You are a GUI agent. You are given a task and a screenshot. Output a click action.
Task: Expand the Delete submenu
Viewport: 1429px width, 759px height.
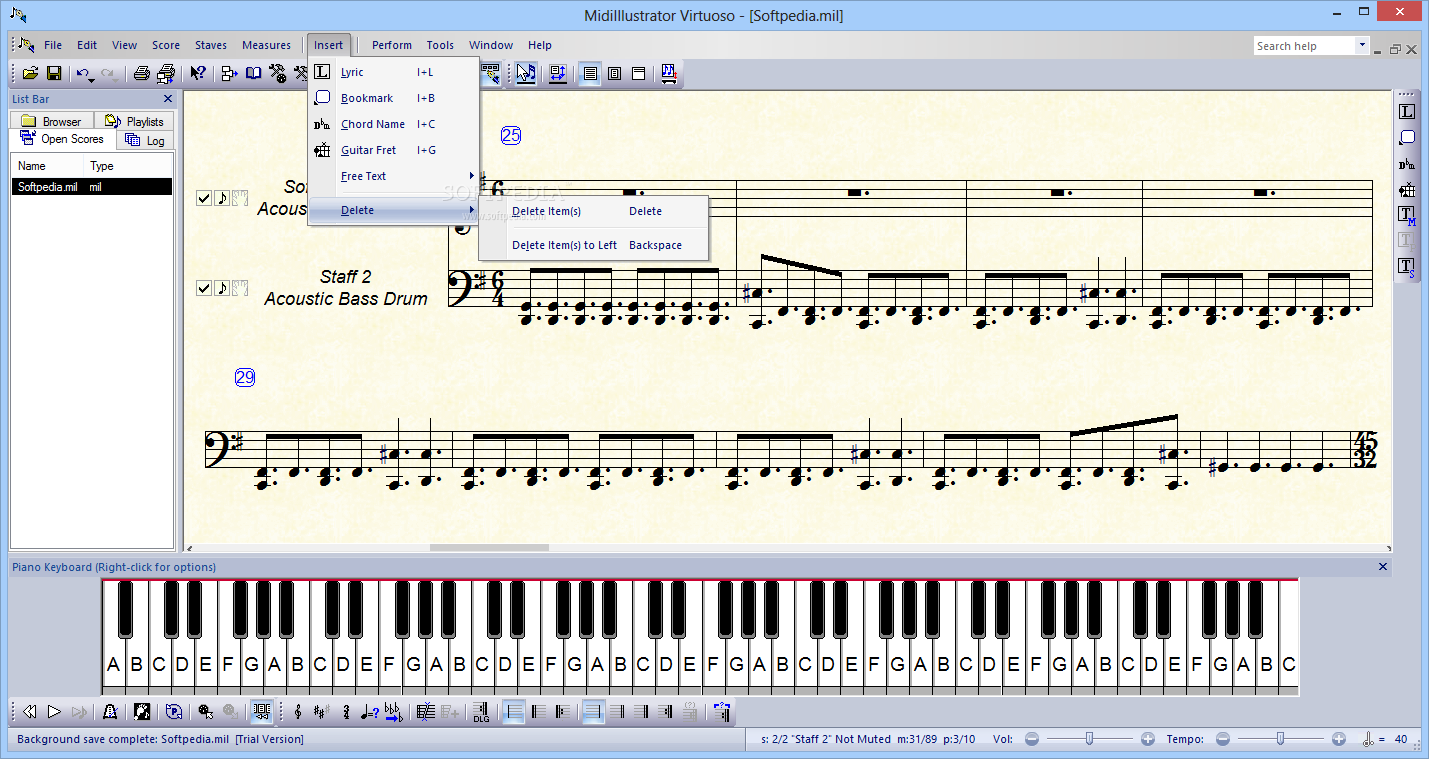[x=394, y=210]
